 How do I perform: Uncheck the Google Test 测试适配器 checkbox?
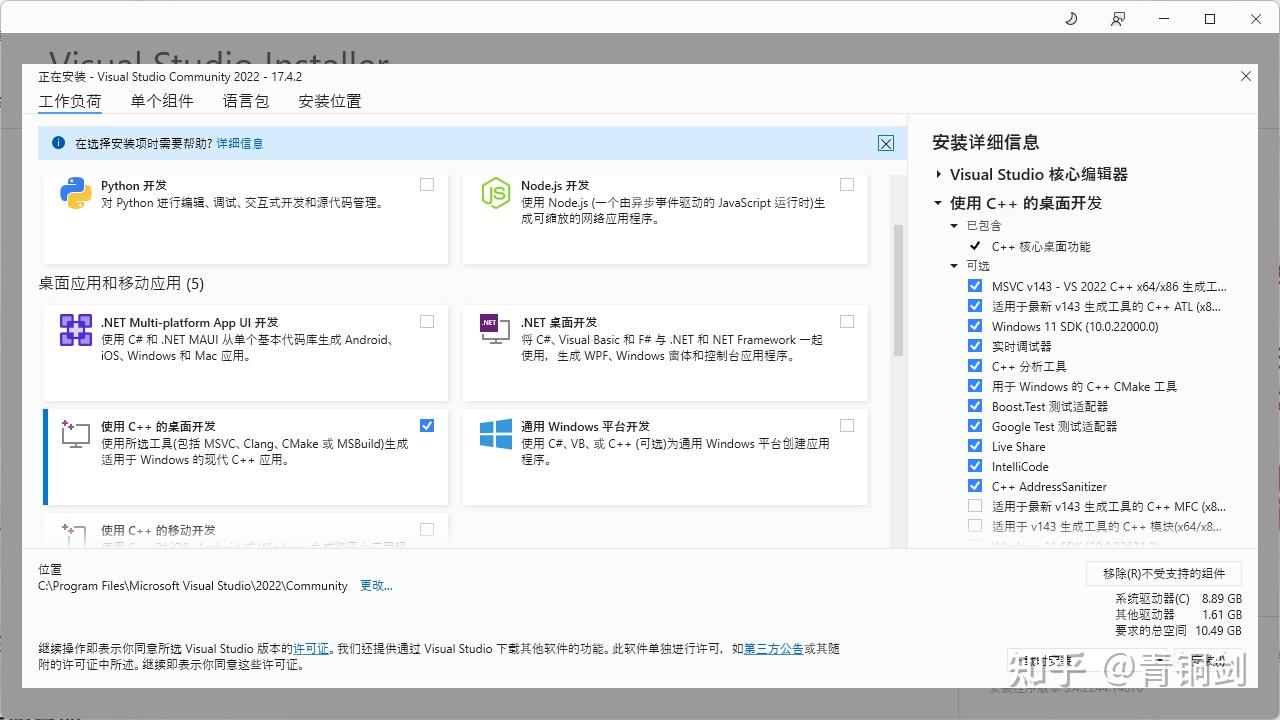click(975, 426)
